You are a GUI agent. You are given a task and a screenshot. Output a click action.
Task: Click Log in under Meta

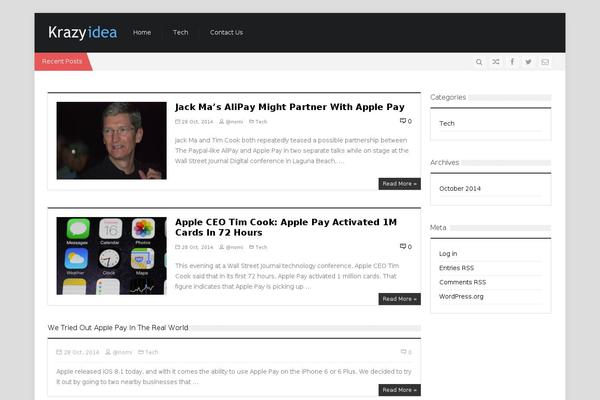448,254
